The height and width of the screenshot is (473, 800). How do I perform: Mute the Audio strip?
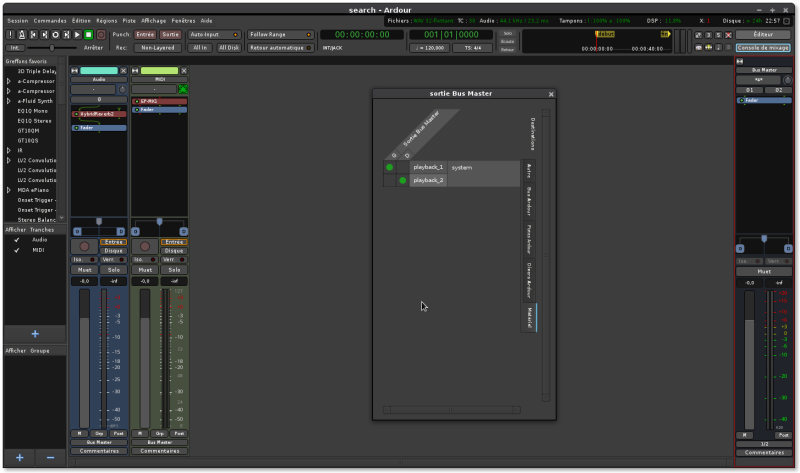[84, 270]
